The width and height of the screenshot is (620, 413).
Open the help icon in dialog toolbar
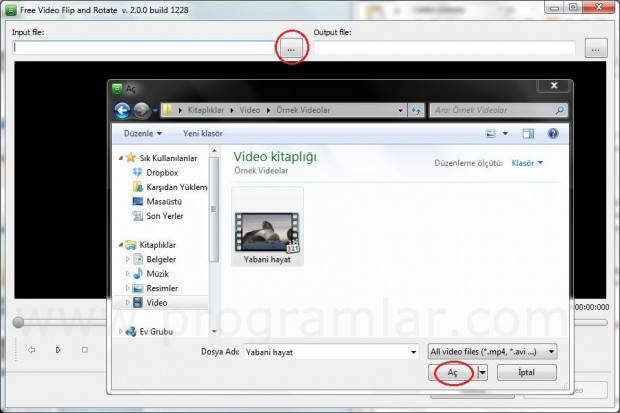coord(553,133)
